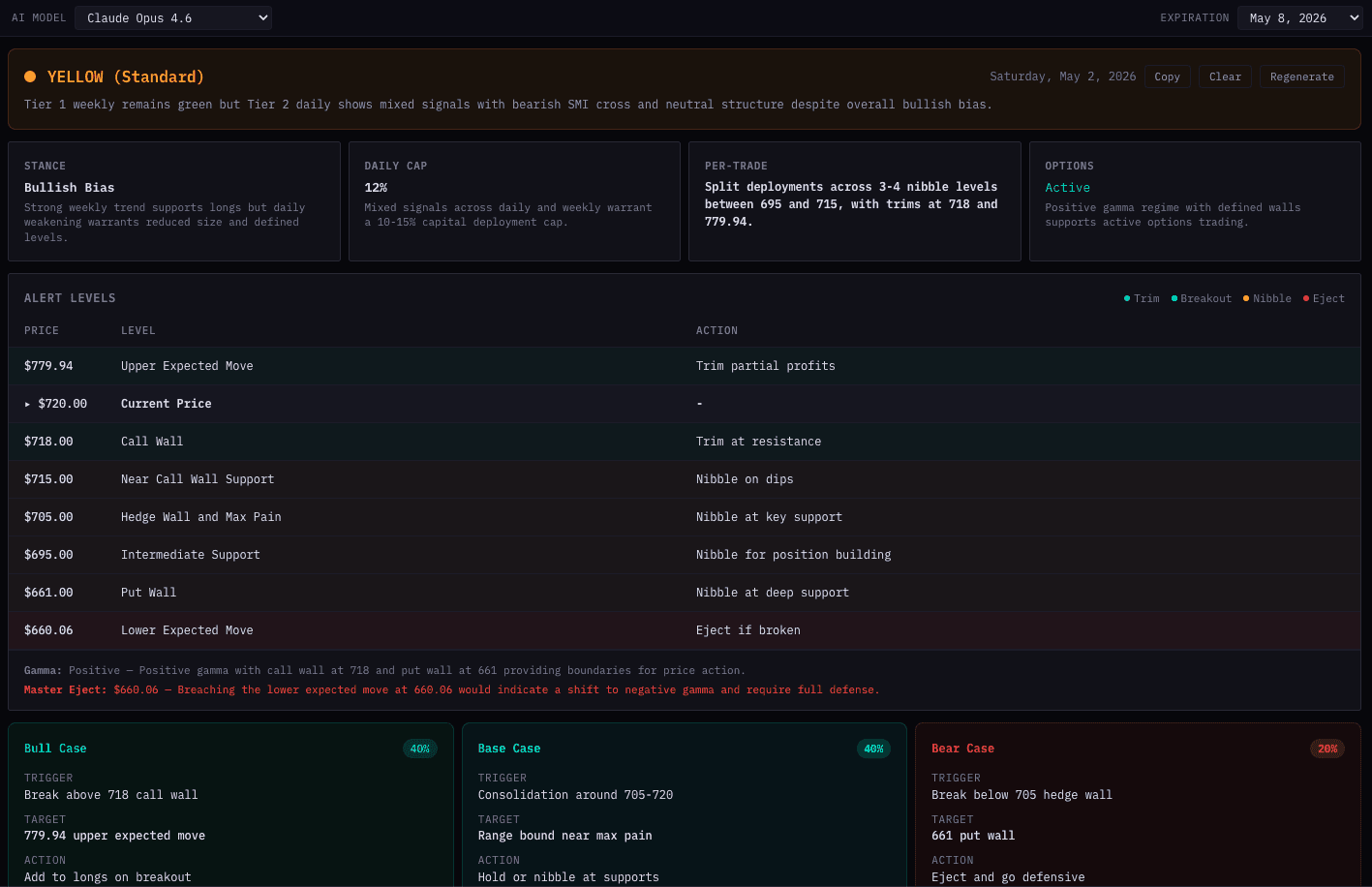Click the LEVEL column header
The image size is (1372, 887).
(138, 330)
